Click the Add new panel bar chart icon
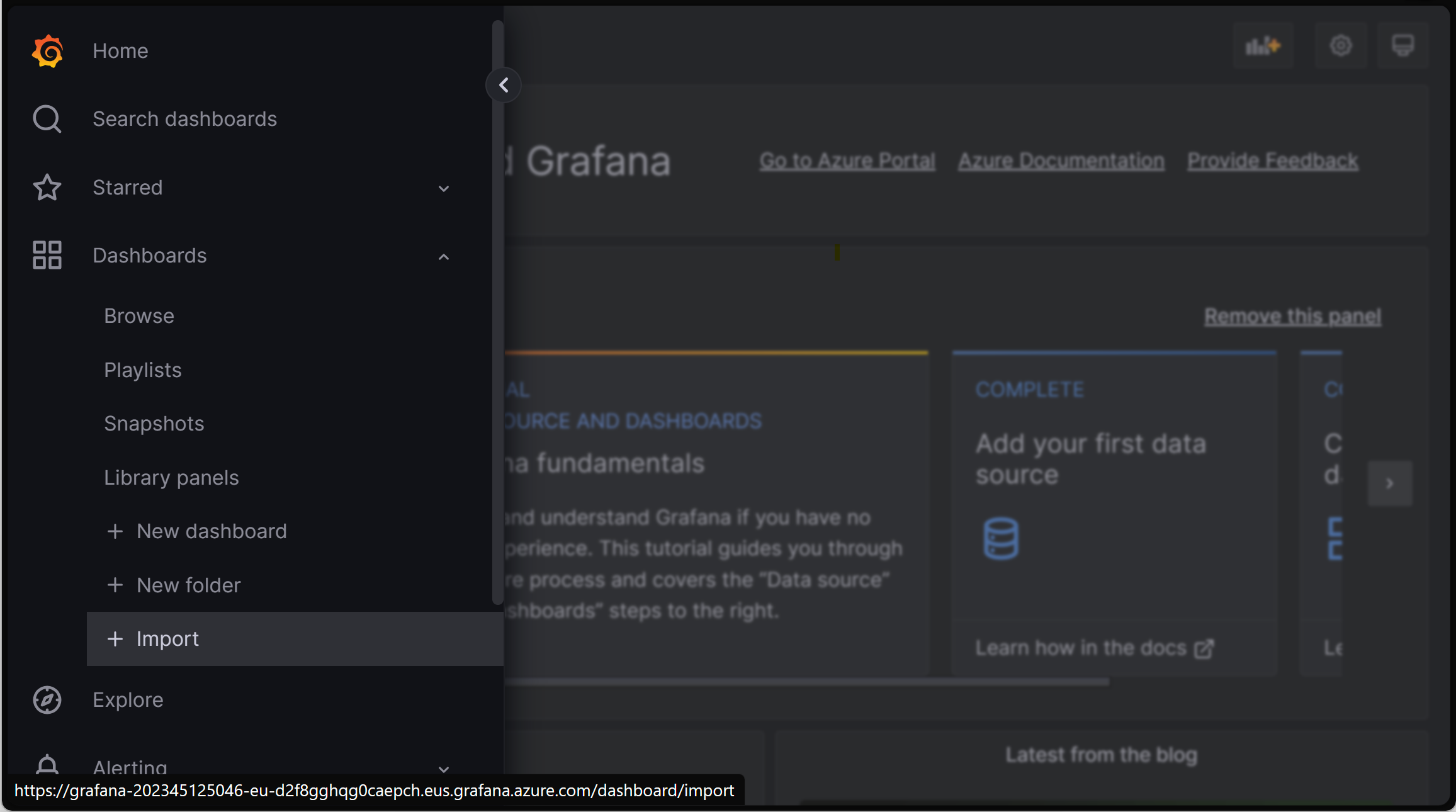Viewport: 1456px width, 812px height. tap(1263, 46)
